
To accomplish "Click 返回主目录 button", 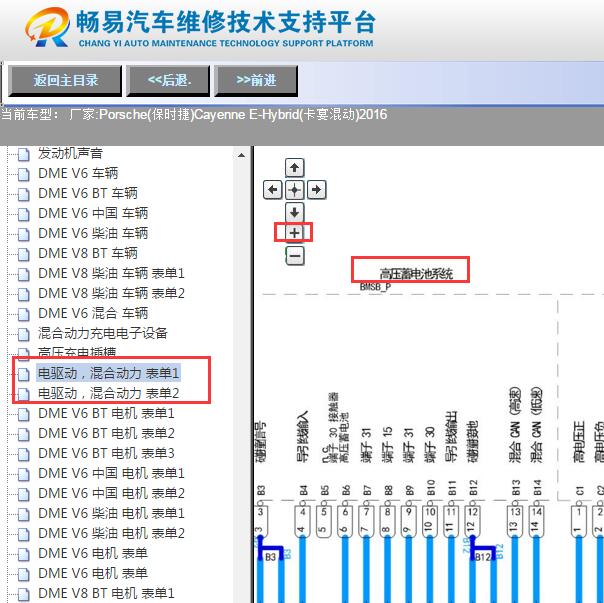I will pyautogui.click(x=65, y=80).
